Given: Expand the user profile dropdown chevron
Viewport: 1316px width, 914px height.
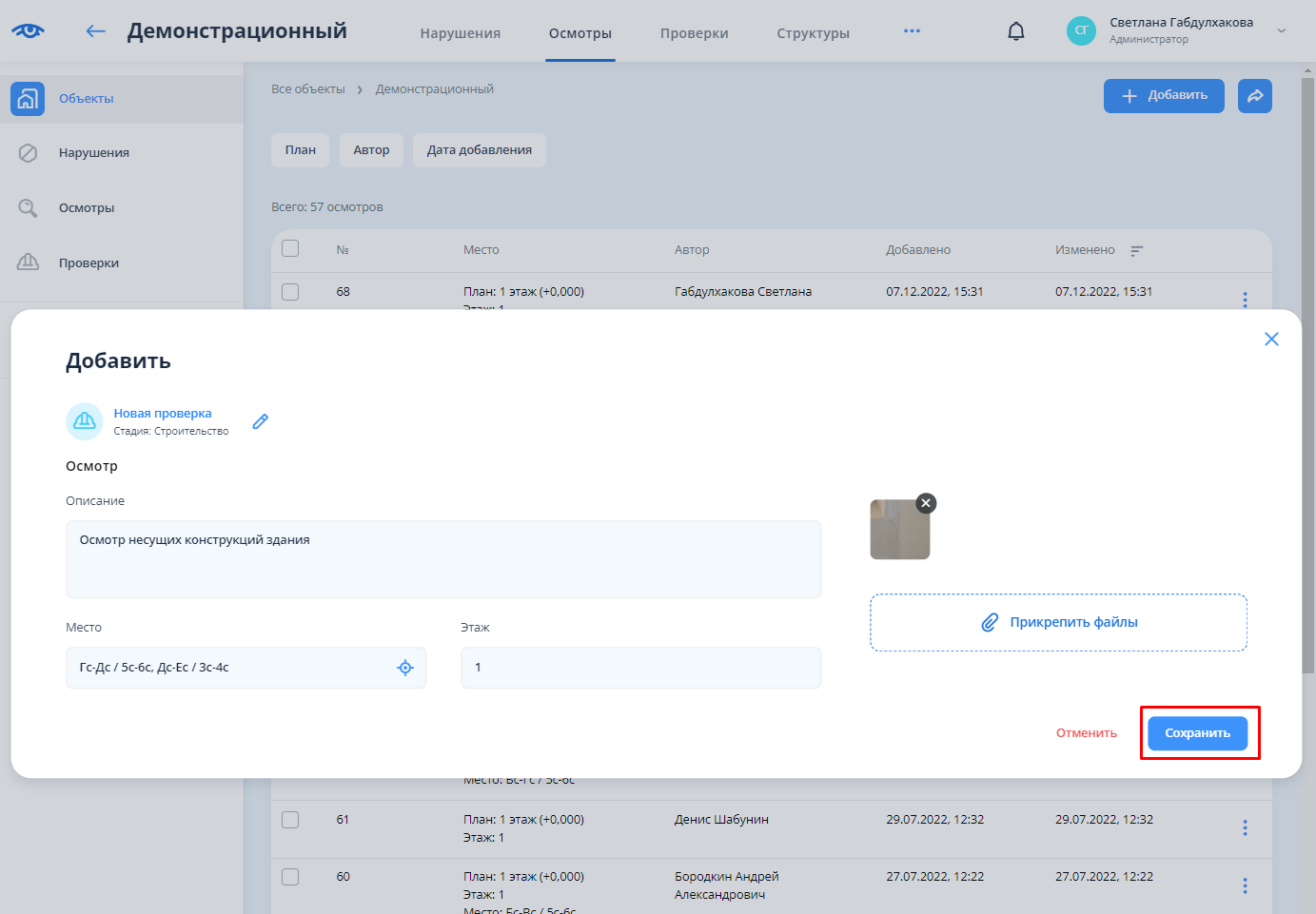Looking at the screenshot, I should pyautogui.click(x=1281, y=31).
